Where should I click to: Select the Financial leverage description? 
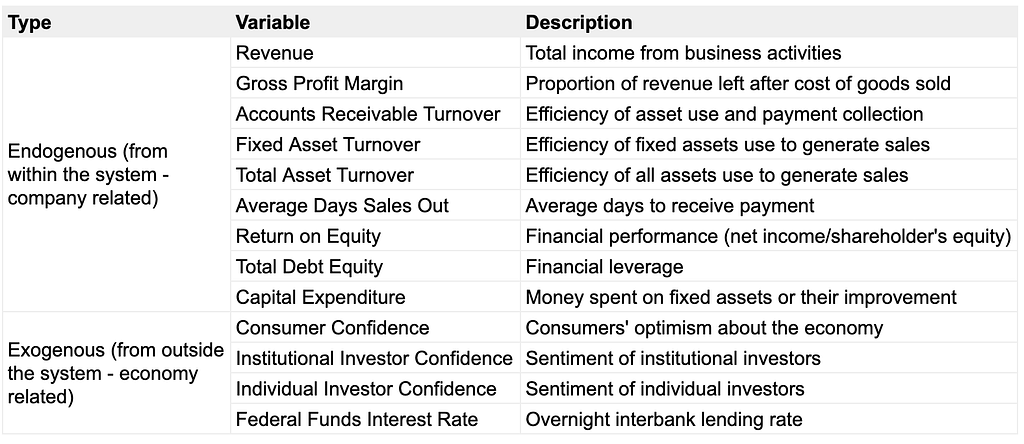769,266
